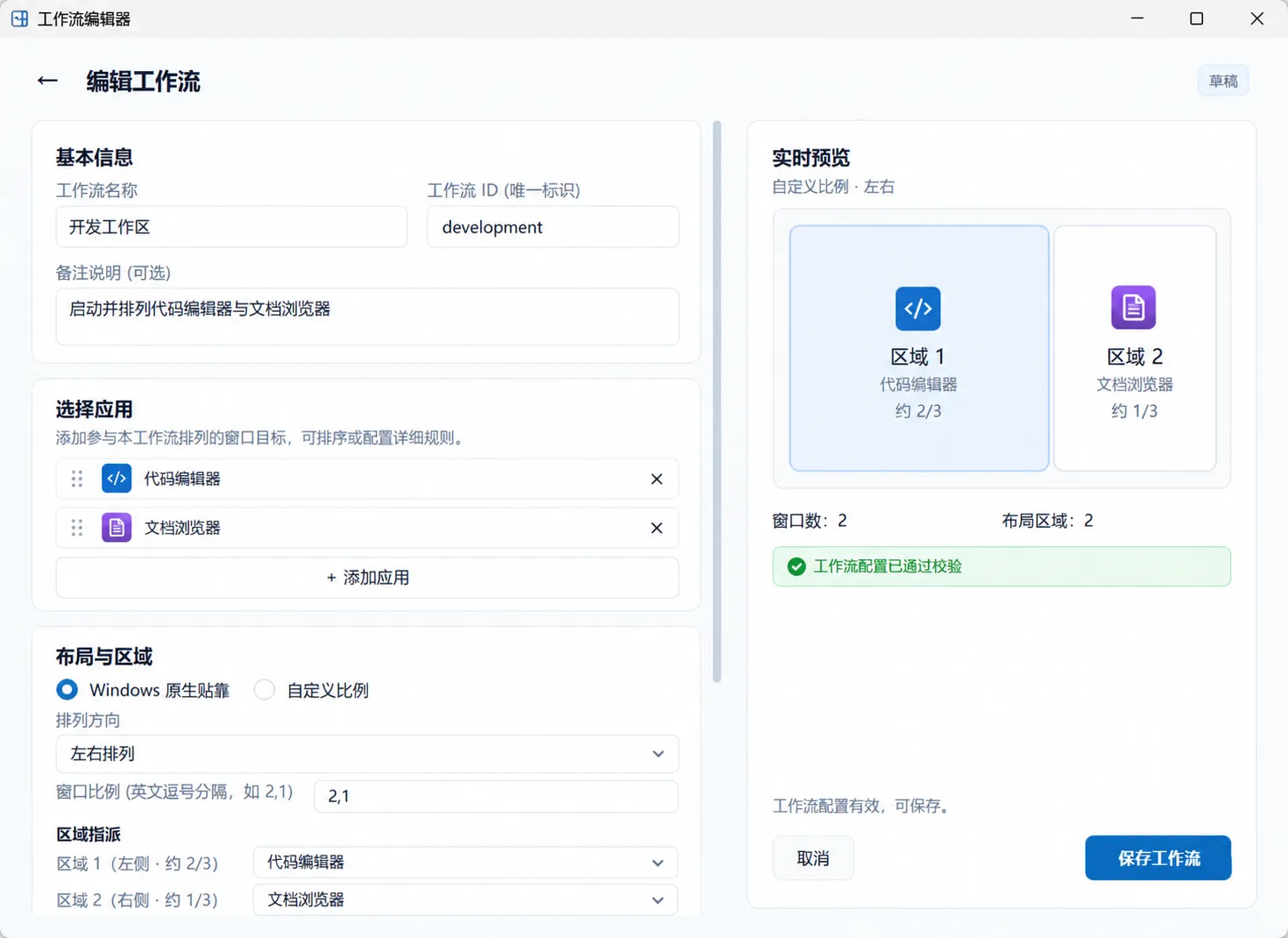Click the green validation checkmark icon
The image size is (1288, 938).
[x=796, y=566]
